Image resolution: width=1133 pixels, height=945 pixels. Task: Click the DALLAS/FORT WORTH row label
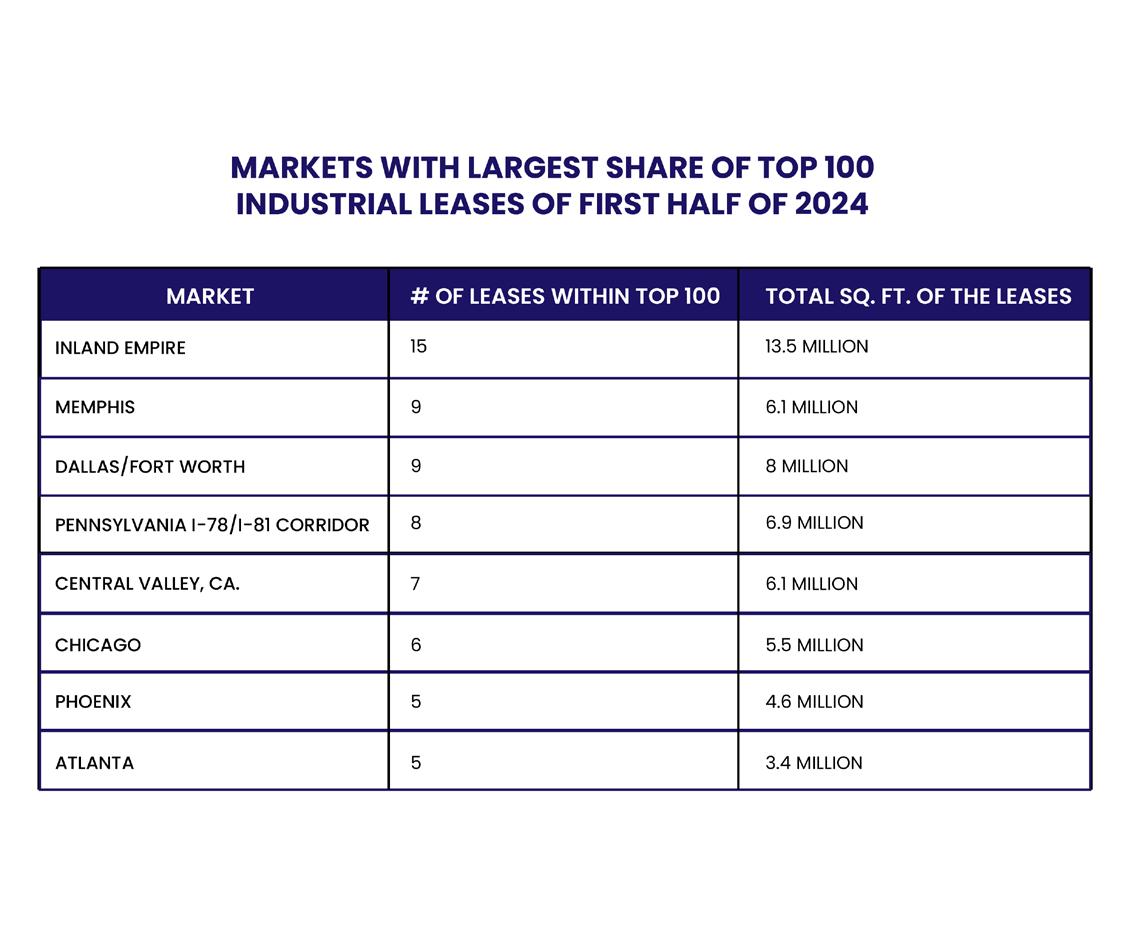[150, 466]
